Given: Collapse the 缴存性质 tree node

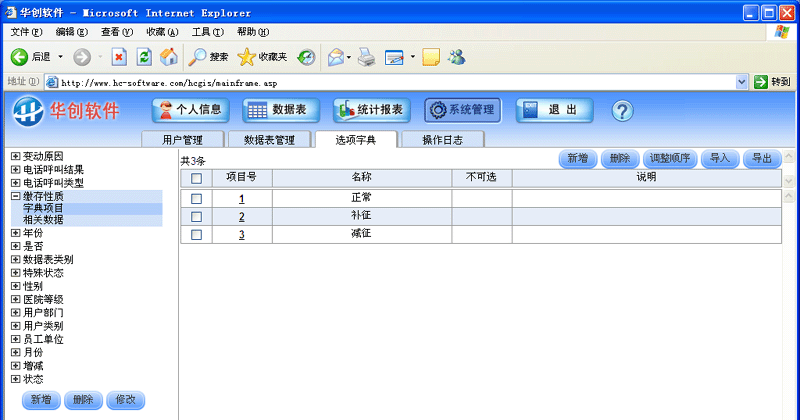Looking at the screenshot, I should 16,196.
